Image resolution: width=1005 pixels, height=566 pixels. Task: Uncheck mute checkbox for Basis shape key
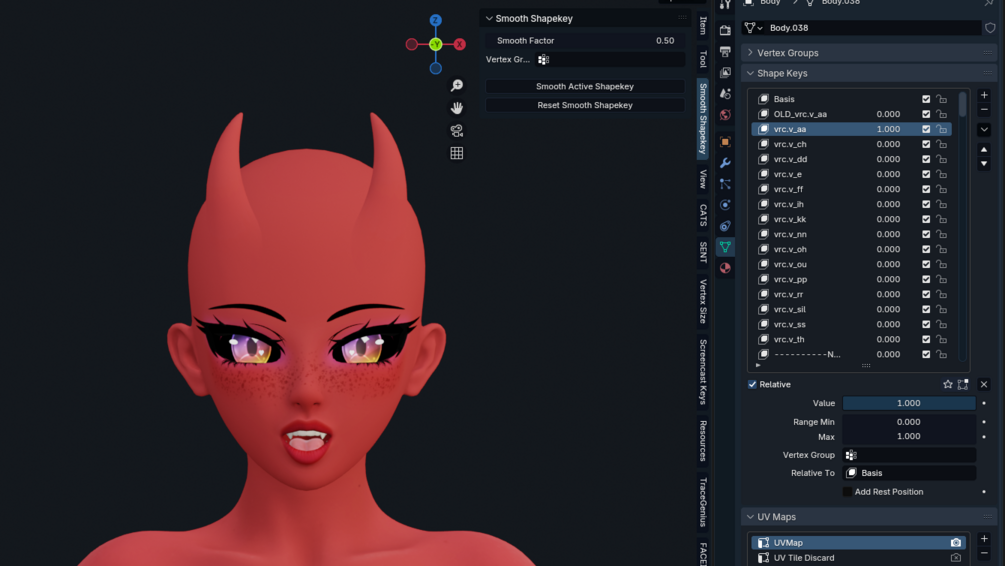click(926, 99)
